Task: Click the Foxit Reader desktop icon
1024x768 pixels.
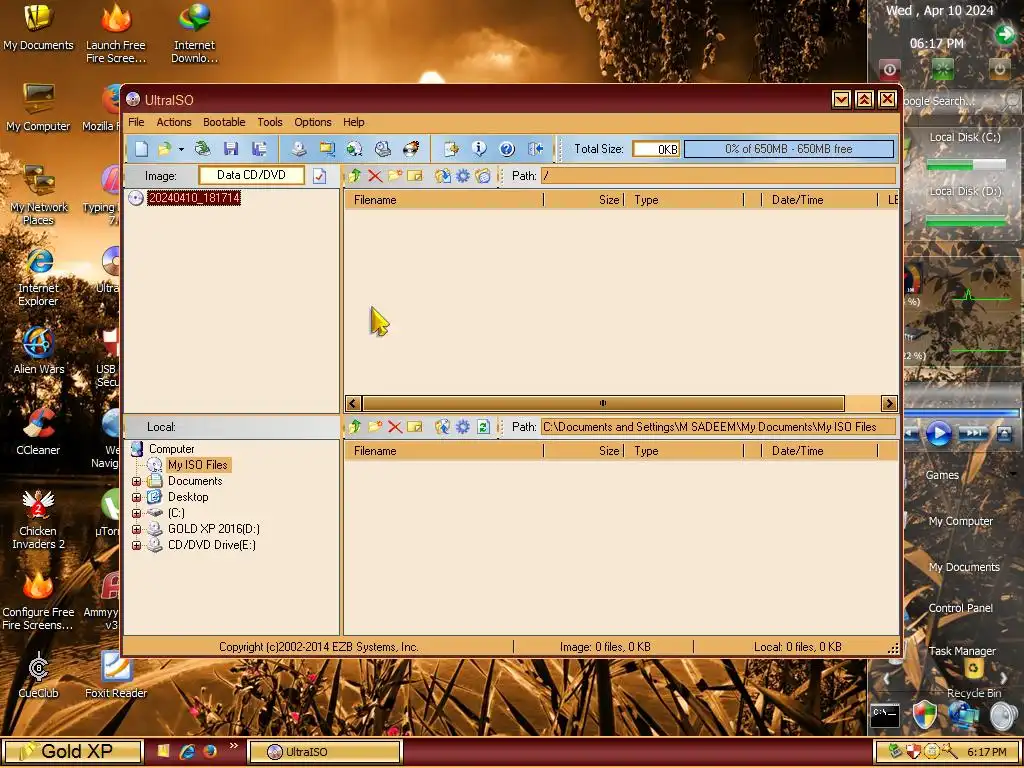Action: 116,675
